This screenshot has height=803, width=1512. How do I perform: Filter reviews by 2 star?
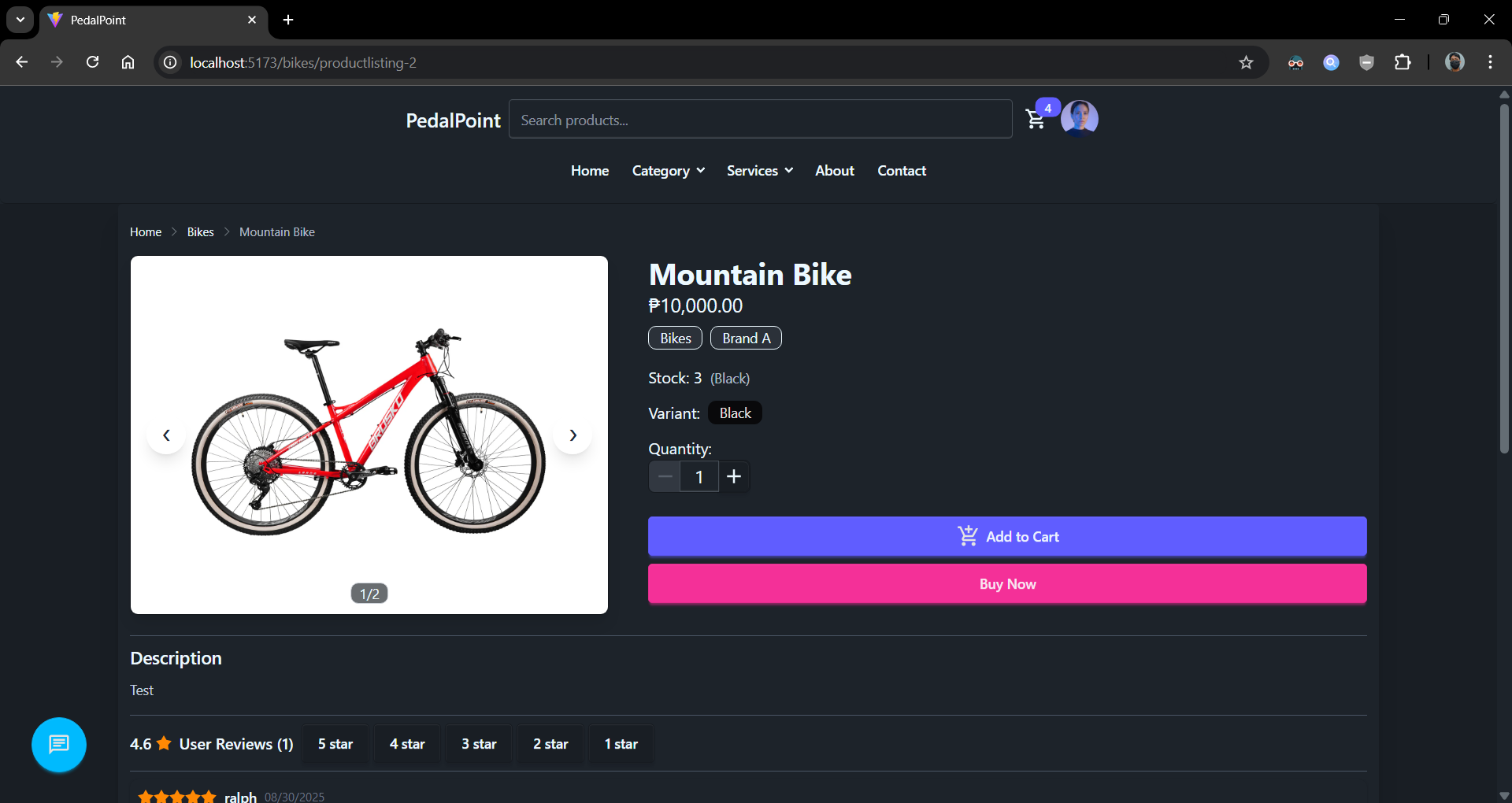click(550, 744)
